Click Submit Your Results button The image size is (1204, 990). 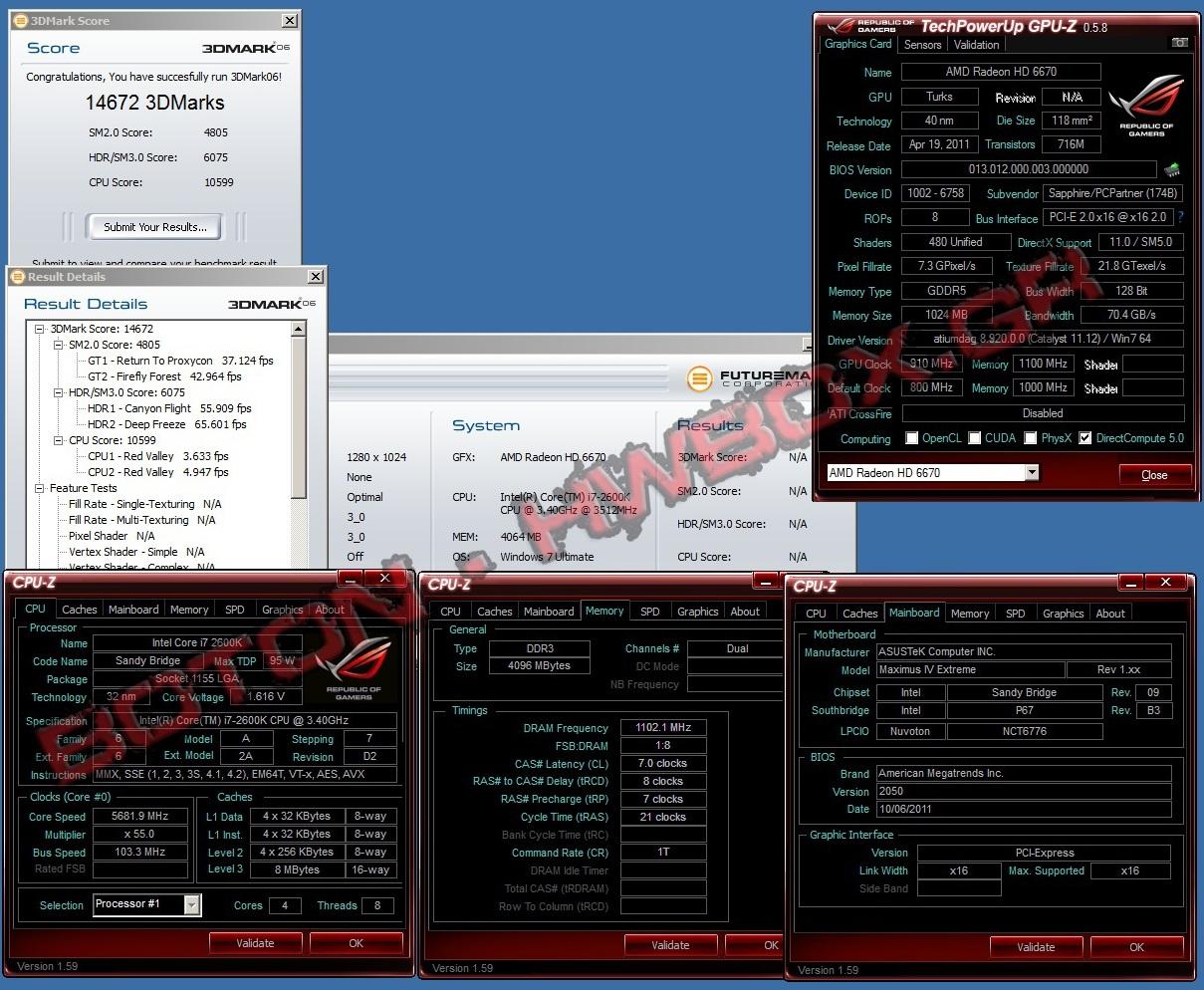pyautogui.click(x=155, y=227)
